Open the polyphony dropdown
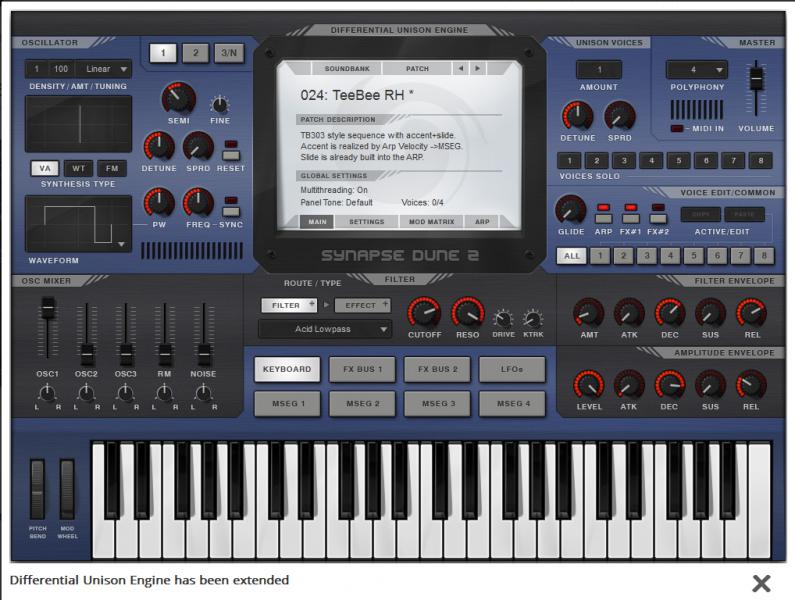Viewport: 795px width, 600px height. [x=697, y=70]
